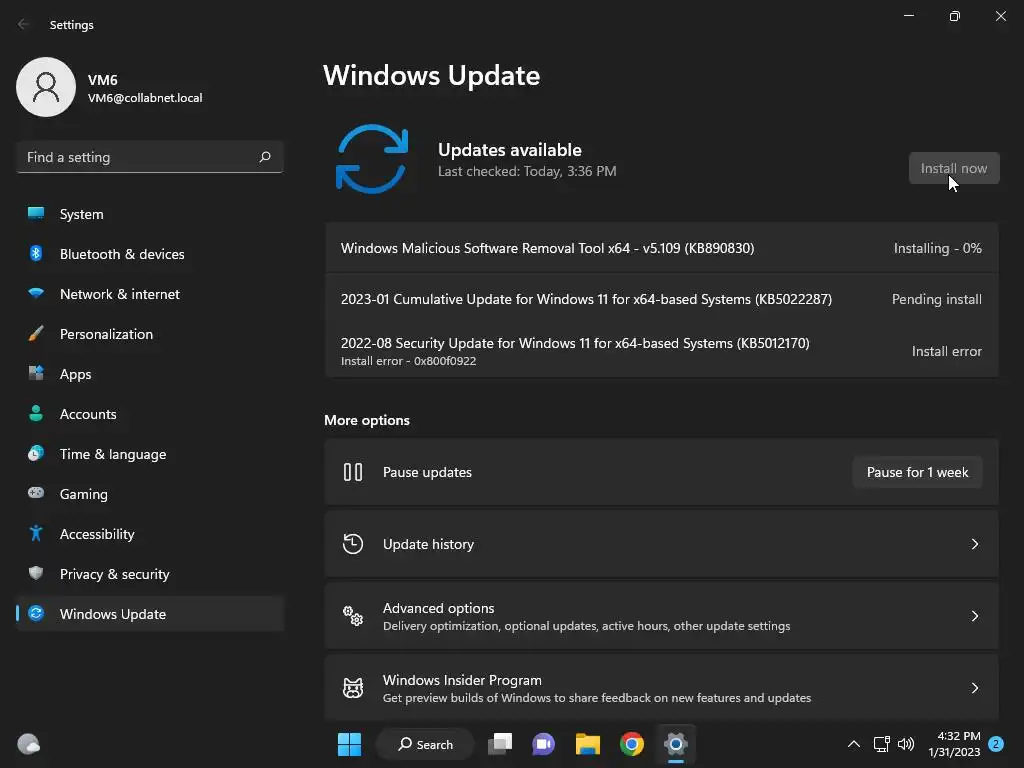This screenshot has width=1024, height=768.
Task: Select Accounts in the sidebar
Action: (x=150, y=414)
